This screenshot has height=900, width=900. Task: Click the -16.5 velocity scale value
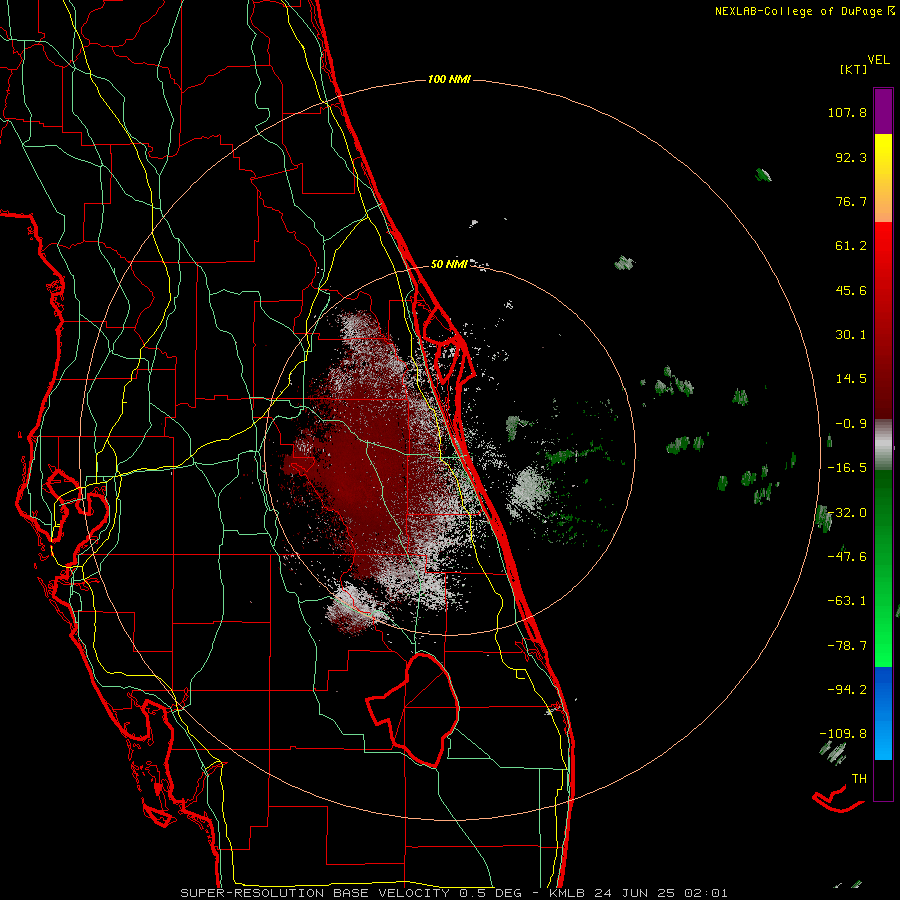click(x=847, y=468)
